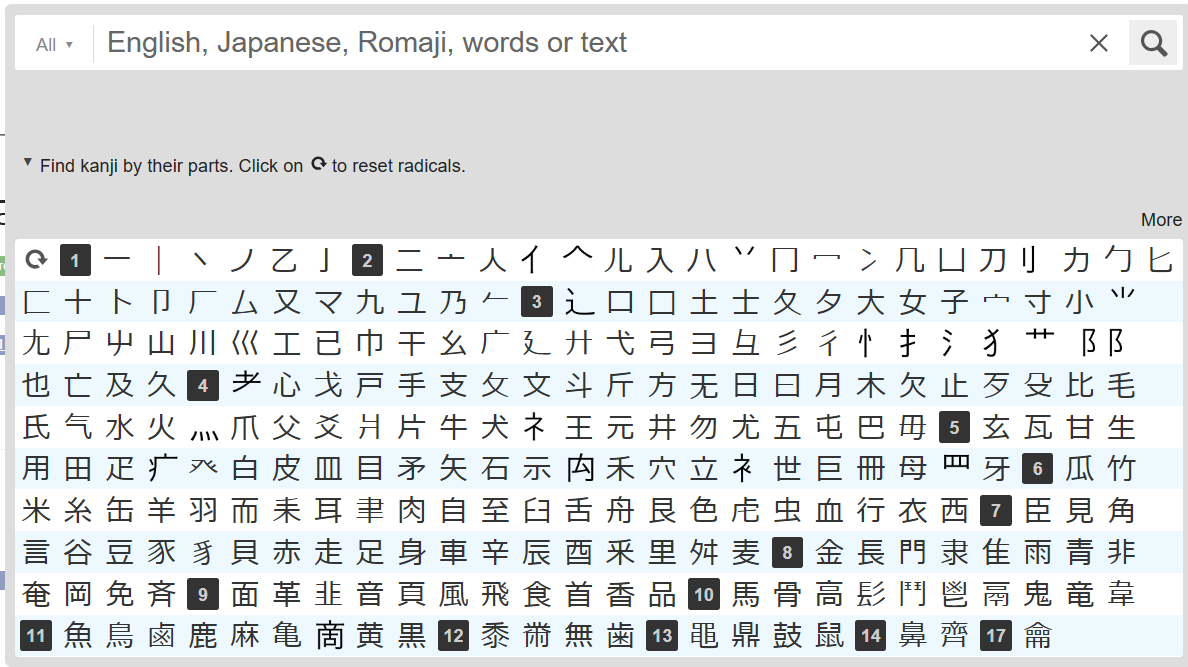
Task: Select the 牛 cow radical
Action: pyautogui.click(x=454, y=427)
